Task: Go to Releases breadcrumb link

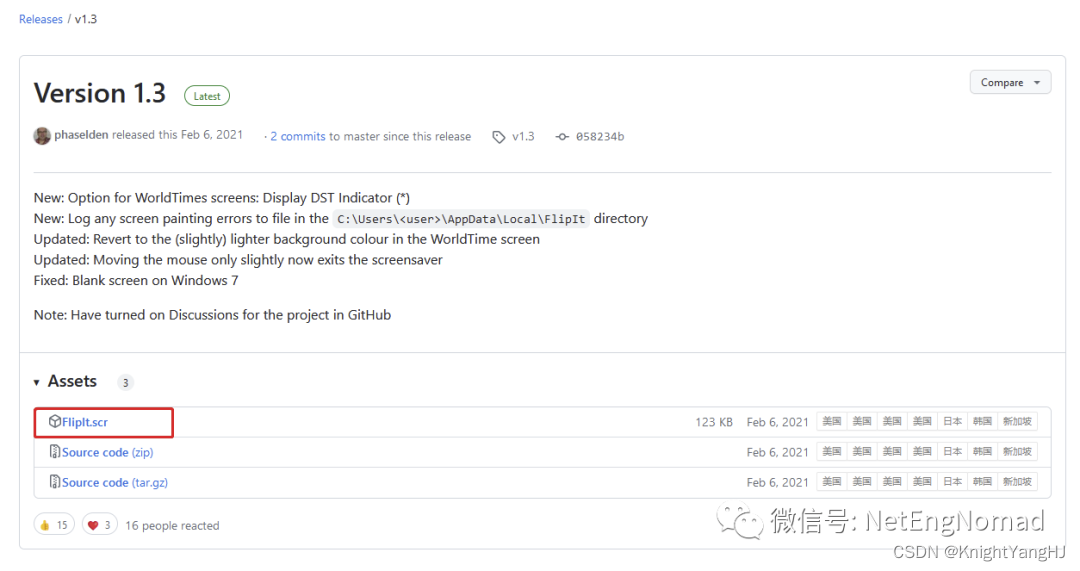Action: pos(41,19)
